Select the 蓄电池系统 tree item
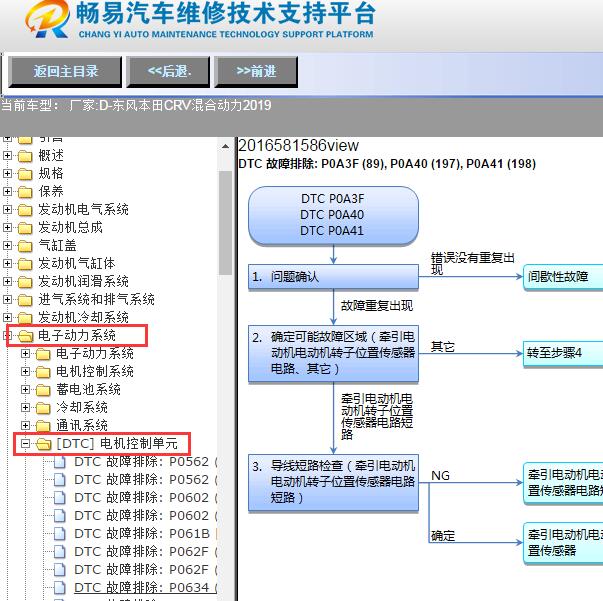Image resolution: width=603 pixels, height=601 pixels. click(x=88, y=390)
